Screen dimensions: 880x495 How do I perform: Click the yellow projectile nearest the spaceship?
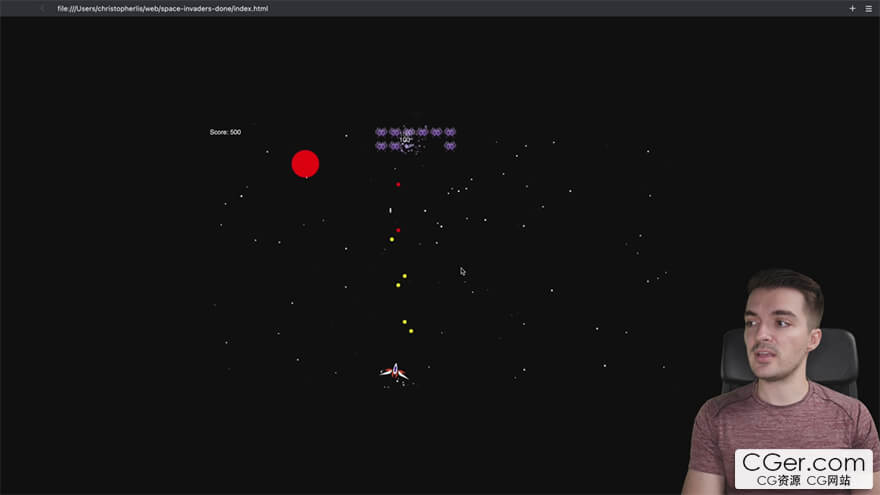[x=411, y=330]
